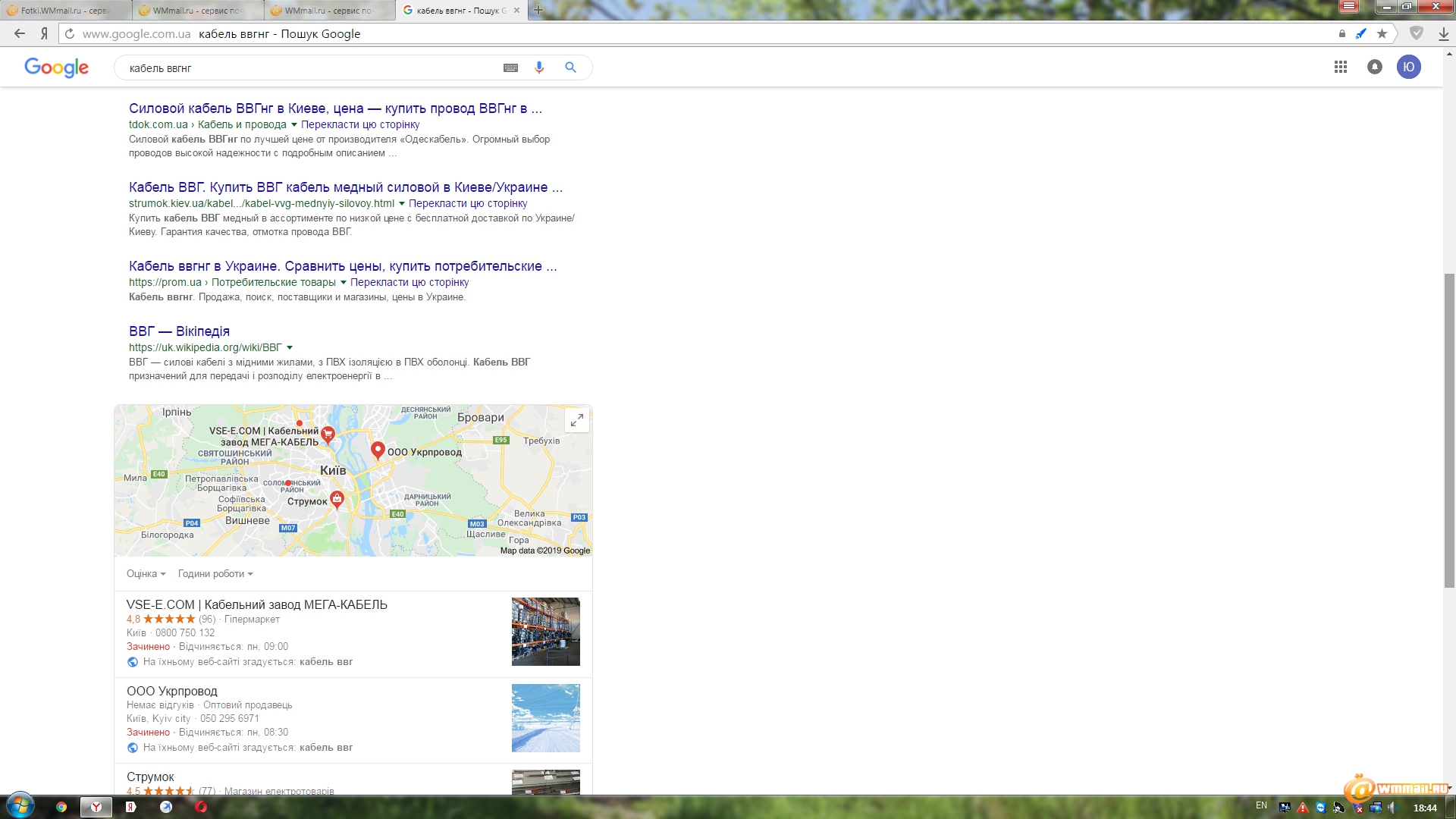Click the blue search magnifier button
Viewport: 1456px width, 819px height.
click(570, 67)
